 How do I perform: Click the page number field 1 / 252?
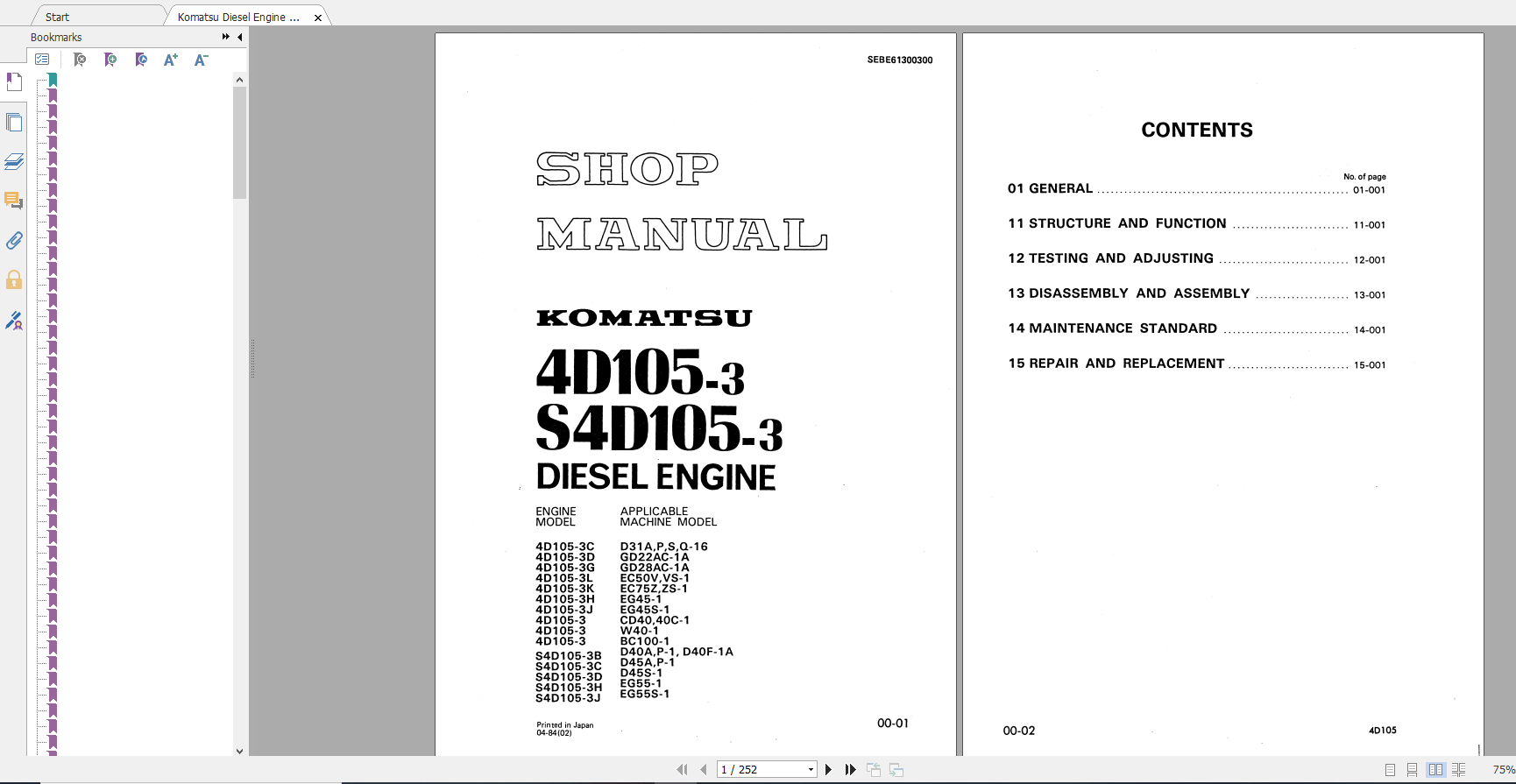(762, 770)
